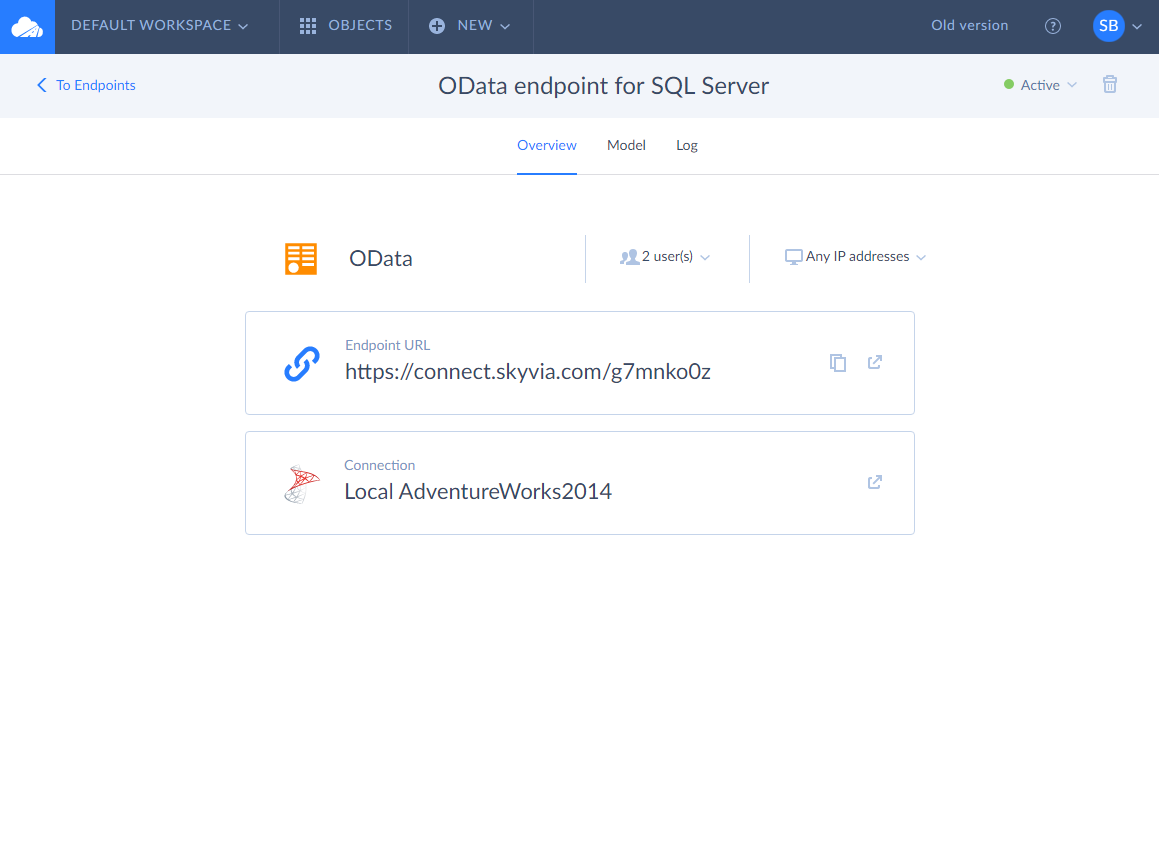1159x864 pixels.
Task: Click the OData type label
Action: 381,259
